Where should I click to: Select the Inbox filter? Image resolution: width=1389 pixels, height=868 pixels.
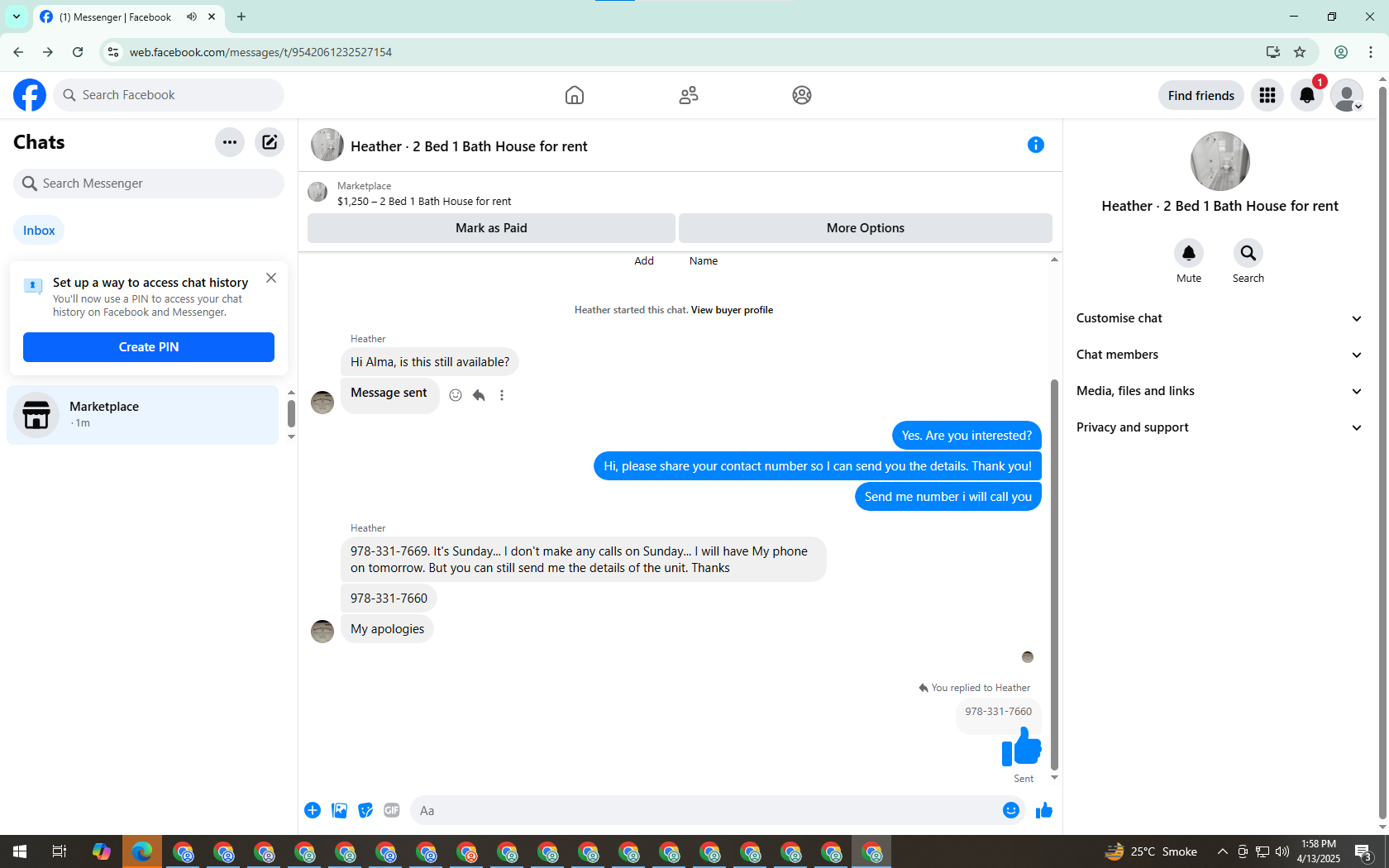39,231
